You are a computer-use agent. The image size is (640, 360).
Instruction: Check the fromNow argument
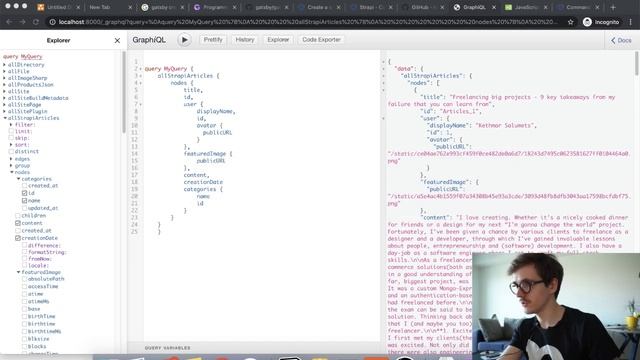pos(24,259)
